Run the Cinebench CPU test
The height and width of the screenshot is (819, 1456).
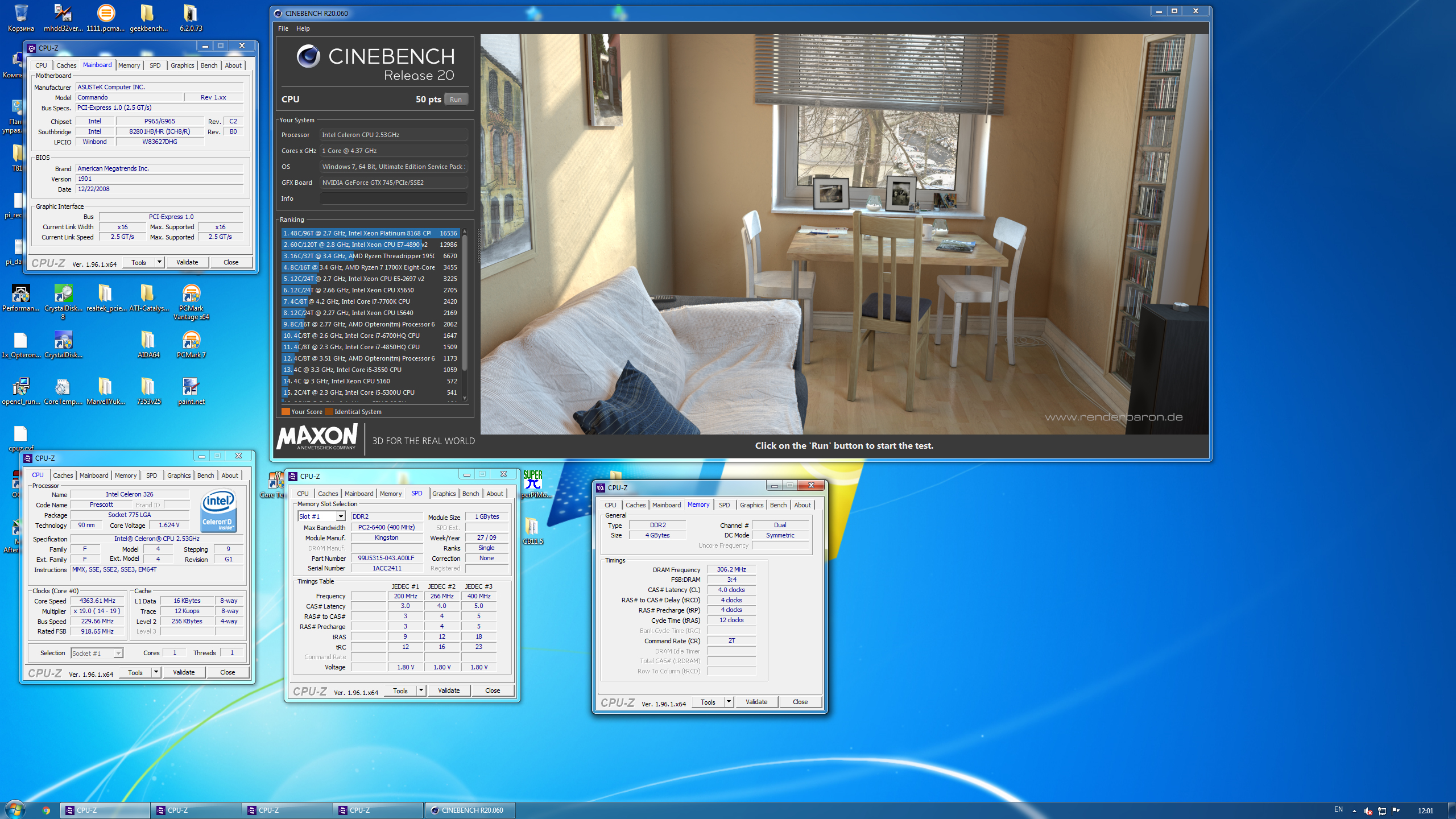point(456,100)
